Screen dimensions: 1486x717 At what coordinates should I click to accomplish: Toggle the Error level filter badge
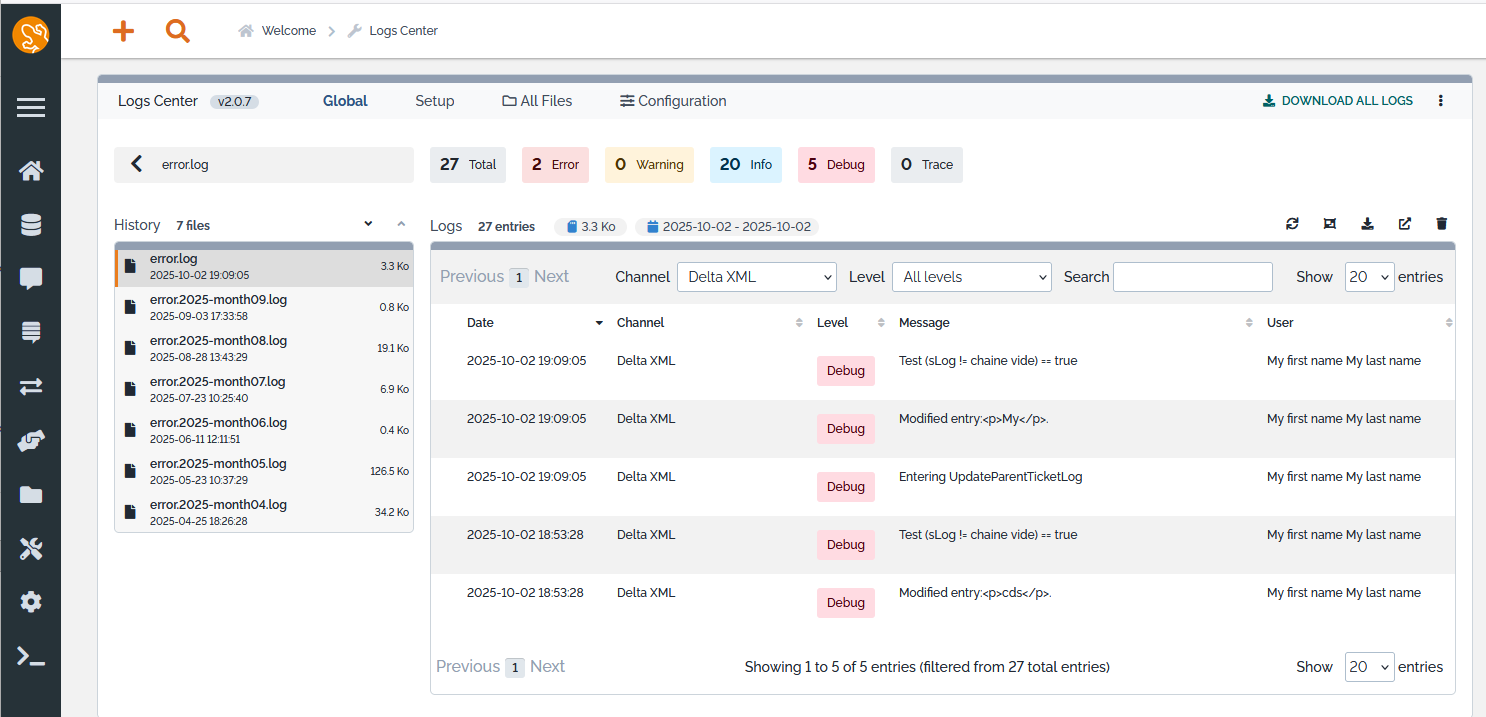click(x=555, y=165)
